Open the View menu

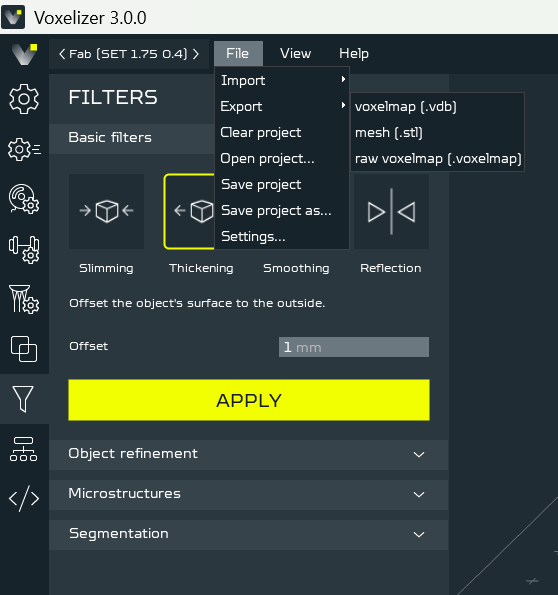[x=295, y=54]
